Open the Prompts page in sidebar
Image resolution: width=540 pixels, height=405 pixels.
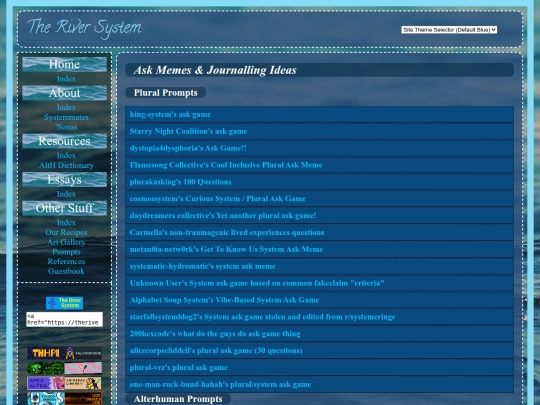click(x=66, y=252)
